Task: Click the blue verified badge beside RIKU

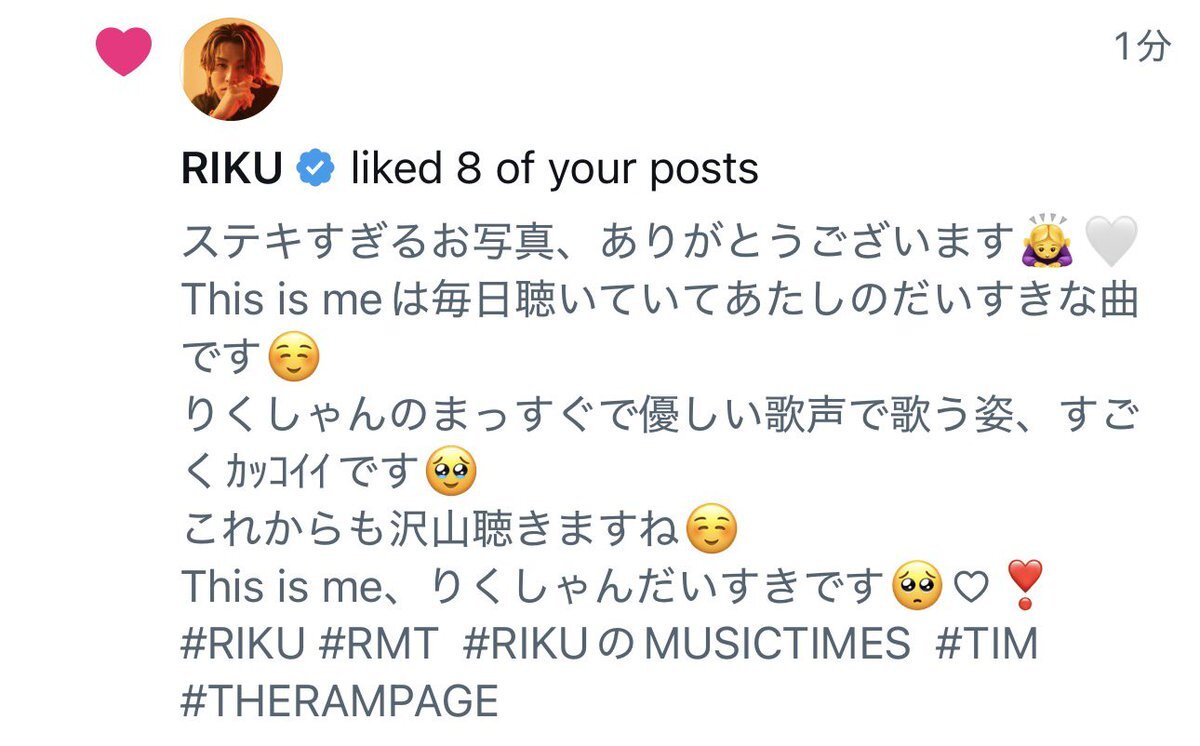Action: click(315, 170)
